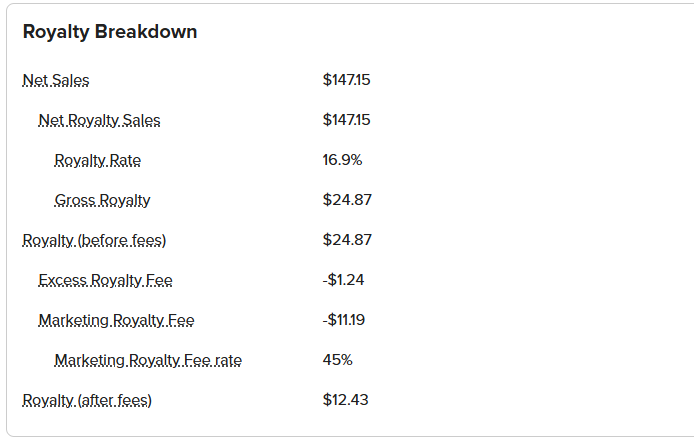The image size is (694, 437).
Task: Select the -$11.19 marketing fee value
Action: click(x=344, y=320)
